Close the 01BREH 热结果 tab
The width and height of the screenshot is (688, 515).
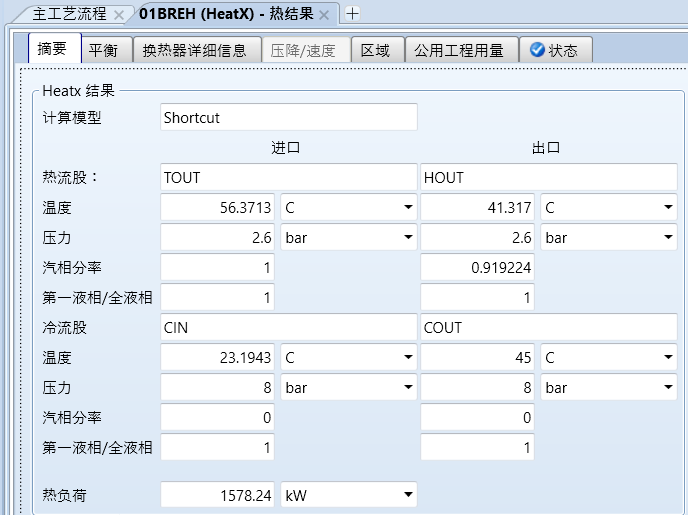tap(324, 14)
